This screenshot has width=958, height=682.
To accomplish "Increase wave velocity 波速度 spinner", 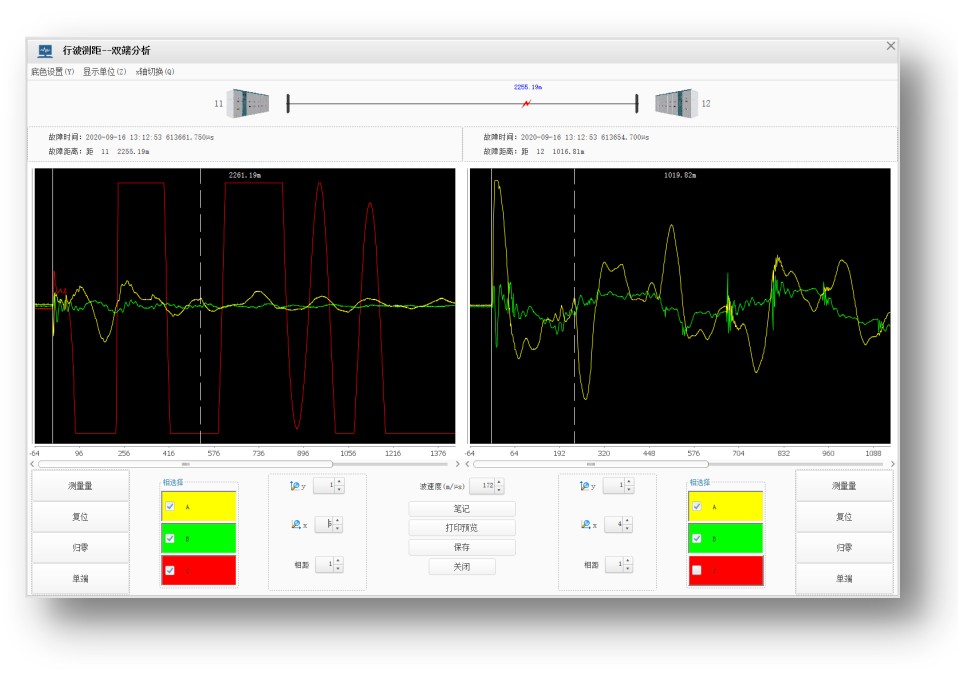I will (x=499, y=482).
